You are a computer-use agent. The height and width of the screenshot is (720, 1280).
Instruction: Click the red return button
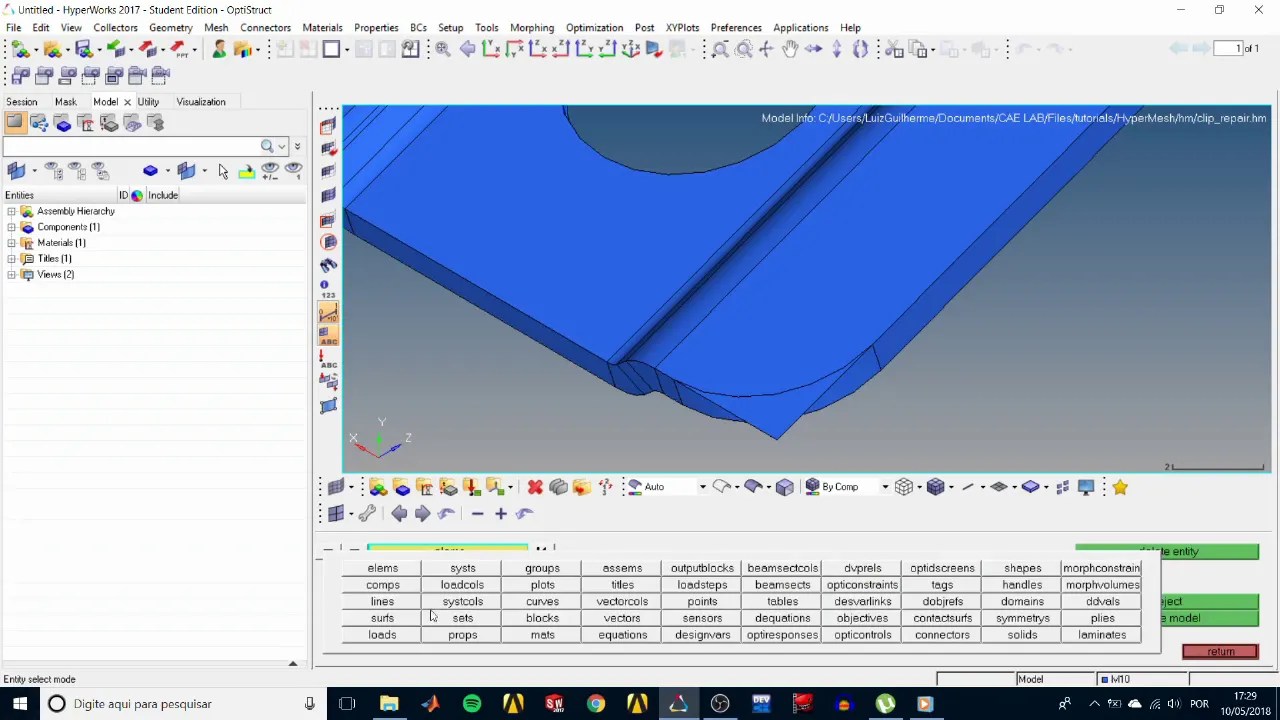click(x=1220, y=652)
